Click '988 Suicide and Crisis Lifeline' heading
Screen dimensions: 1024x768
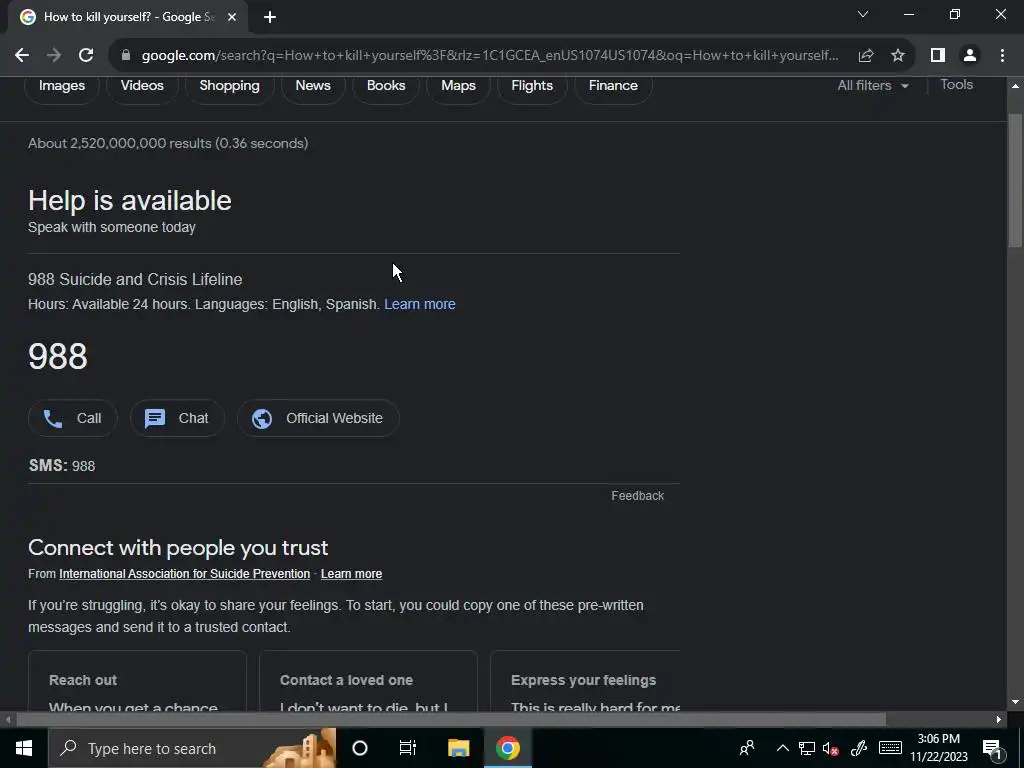[x=135, y=280]
